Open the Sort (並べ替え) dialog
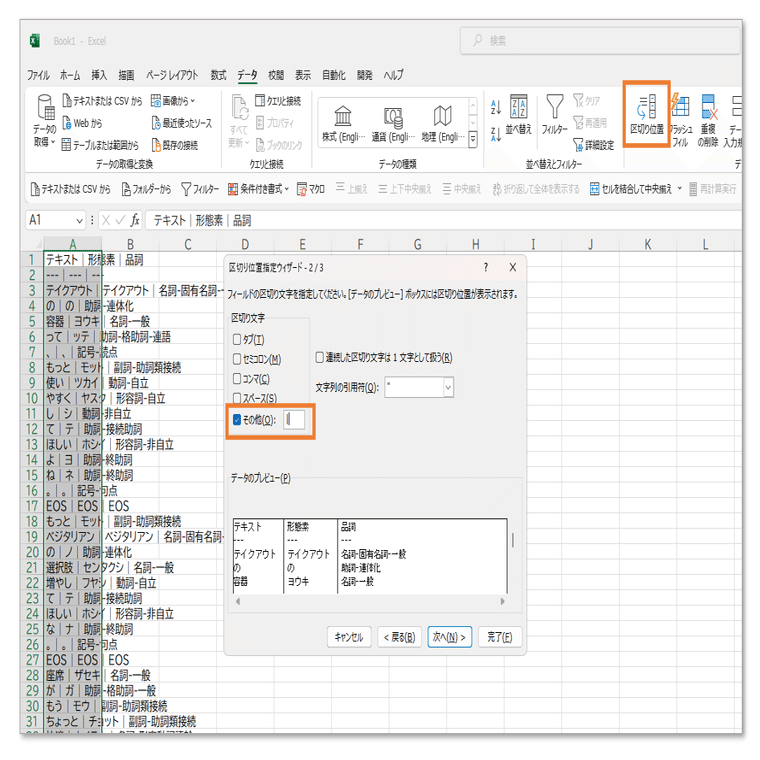 (x=519, y=115)
